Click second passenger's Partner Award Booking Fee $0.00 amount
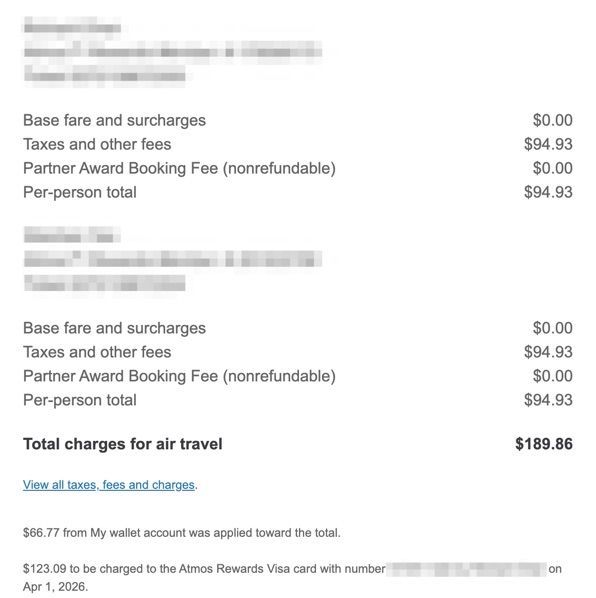Screen dimensions: 596x598 tap(553, 376)
